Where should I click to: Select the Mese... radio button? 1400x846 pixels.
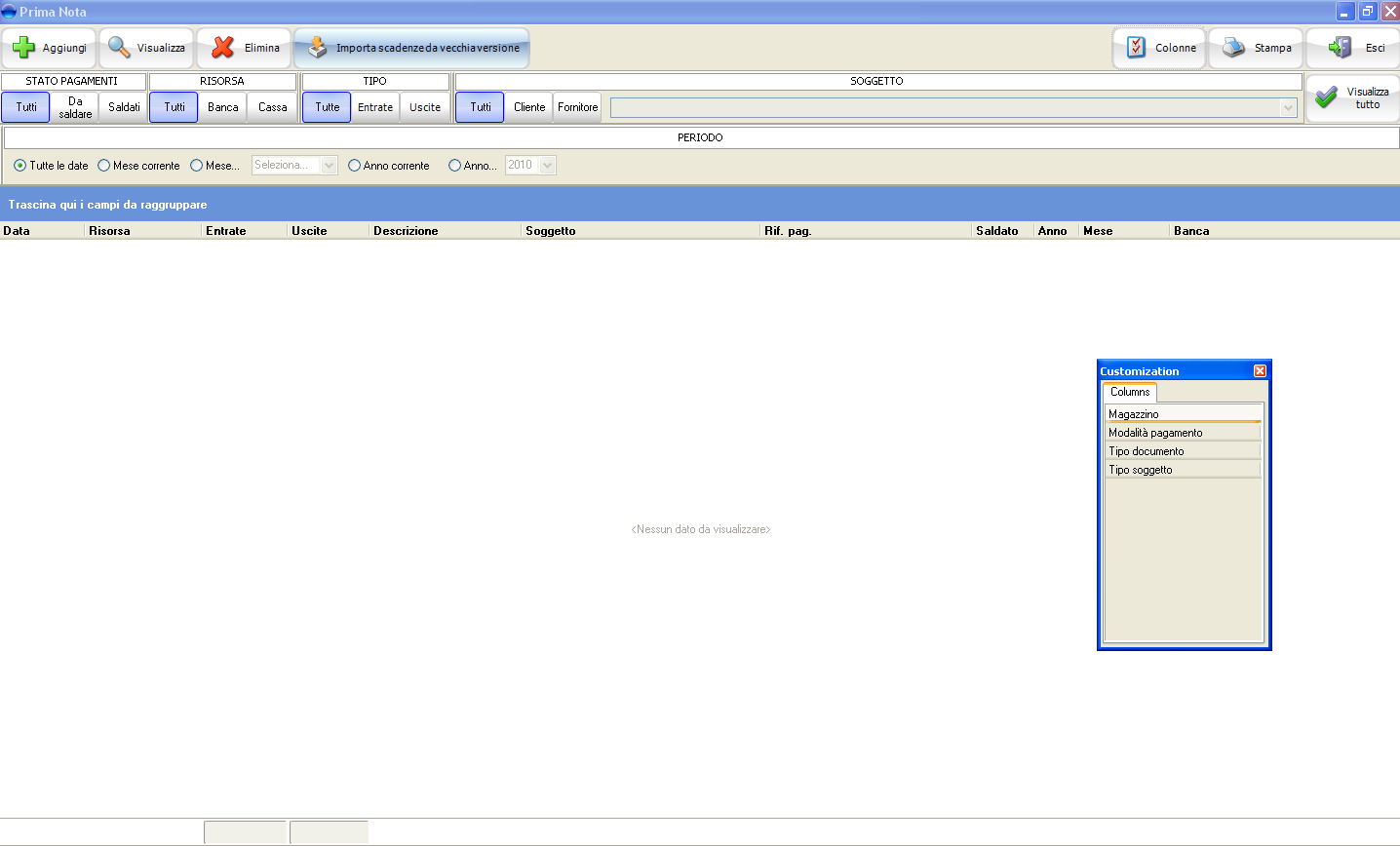(196, 166)
